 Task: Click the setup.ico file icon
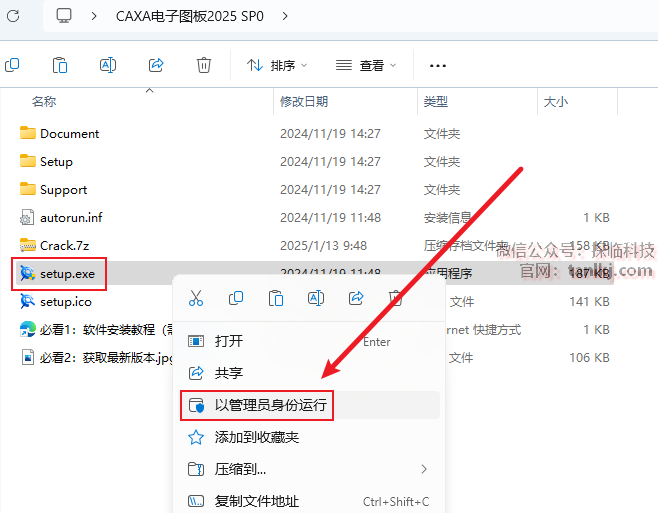click(x=27, y=301)
